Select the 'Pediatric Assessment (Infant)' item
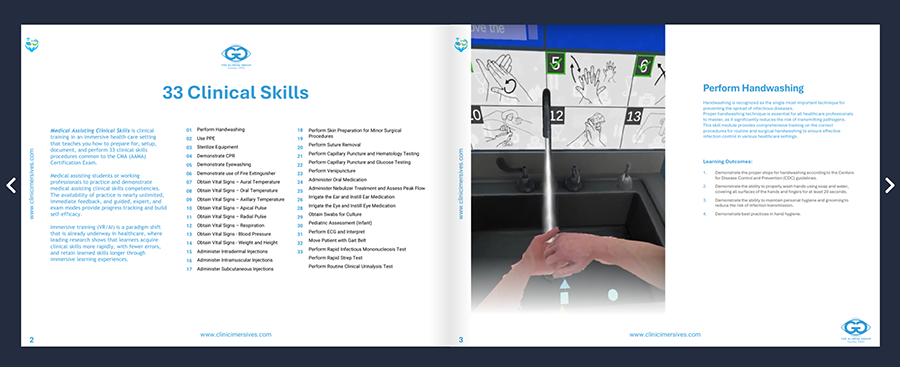 click(x=339, y=222)
